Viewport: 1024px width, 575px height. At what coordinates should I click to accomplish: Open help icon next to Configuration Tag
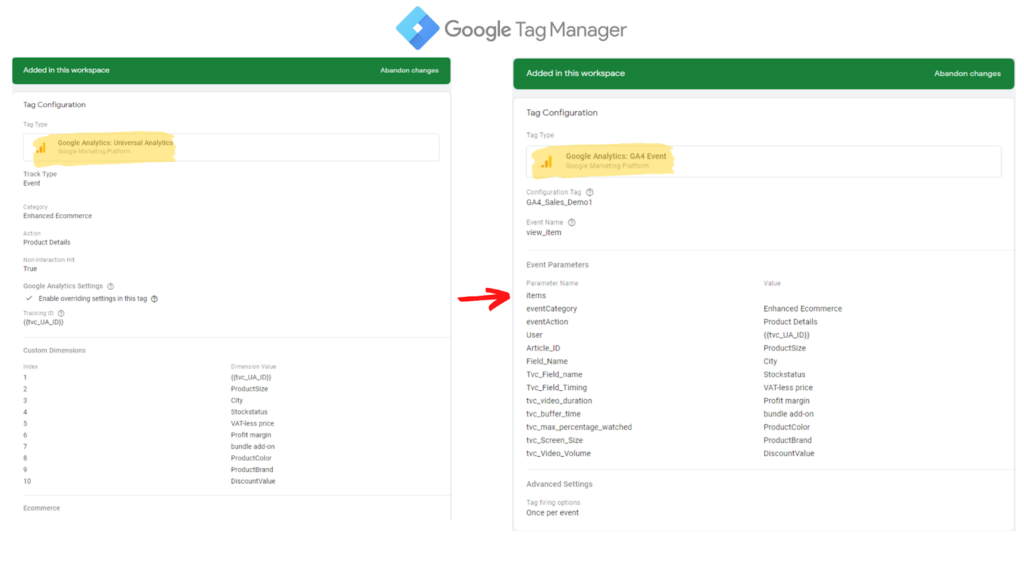(x=590, y=192)
